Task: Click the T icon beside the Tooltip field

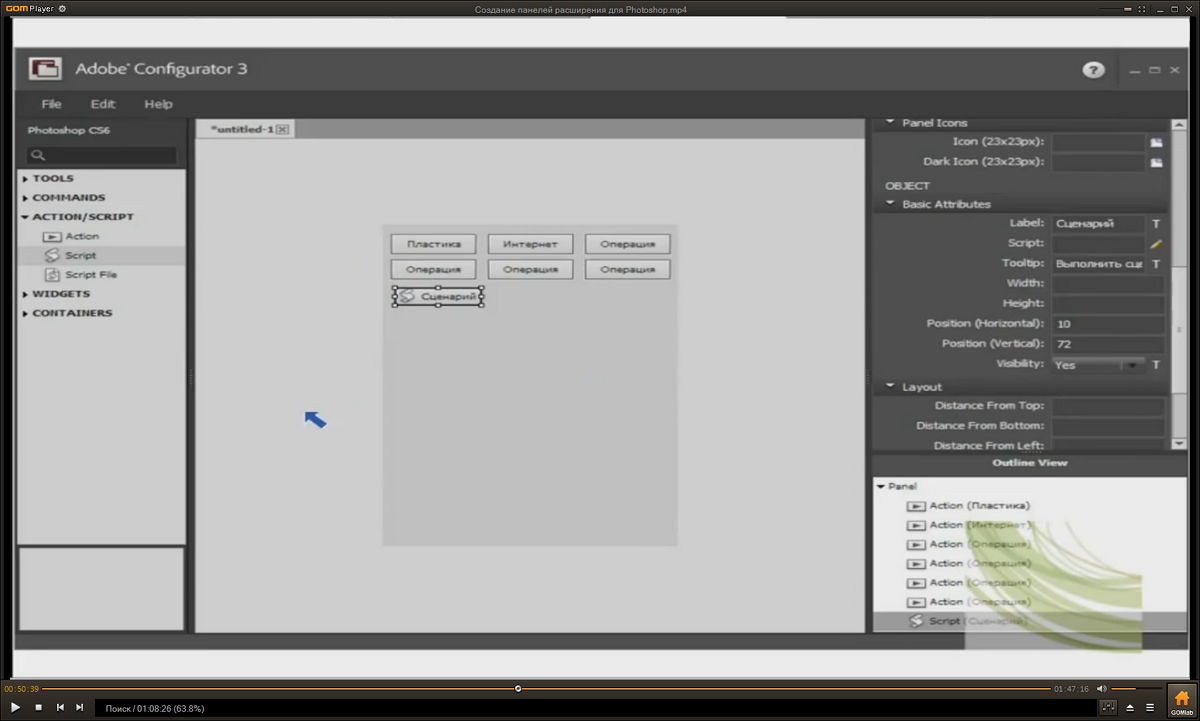Action: 1156,264
